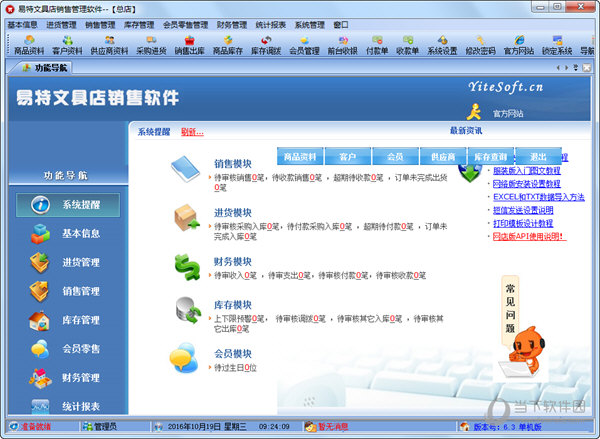Viewport: 600px width, 439px height.
Task: Click the 刷新... link
Action: pos(192,132)
